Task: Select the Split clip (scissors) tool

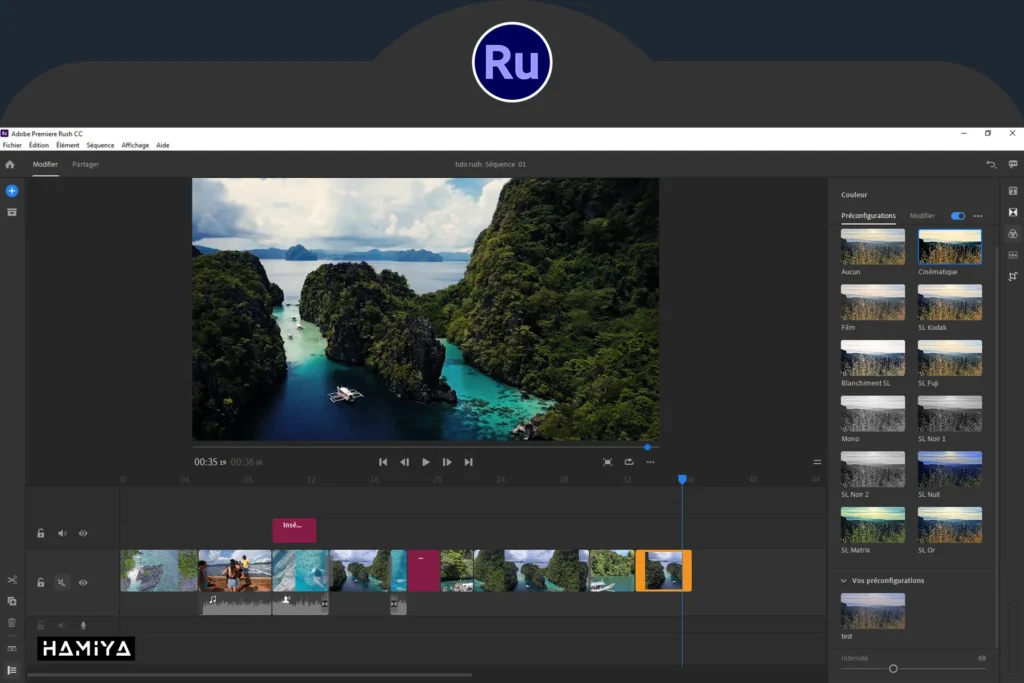Action: point(13,581)
